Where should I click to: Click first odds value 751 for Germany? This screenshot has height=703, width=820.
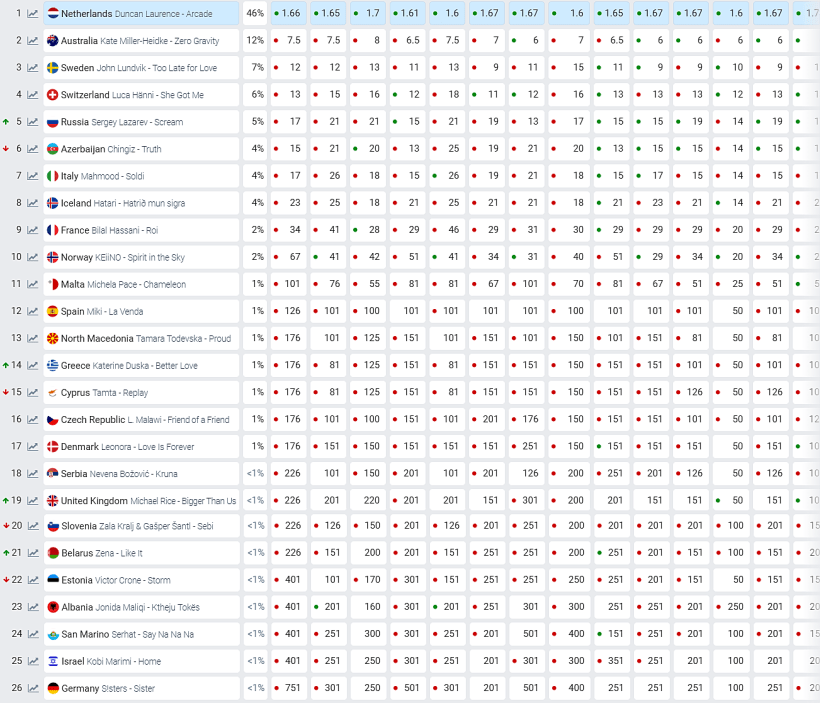pos(289,688)
